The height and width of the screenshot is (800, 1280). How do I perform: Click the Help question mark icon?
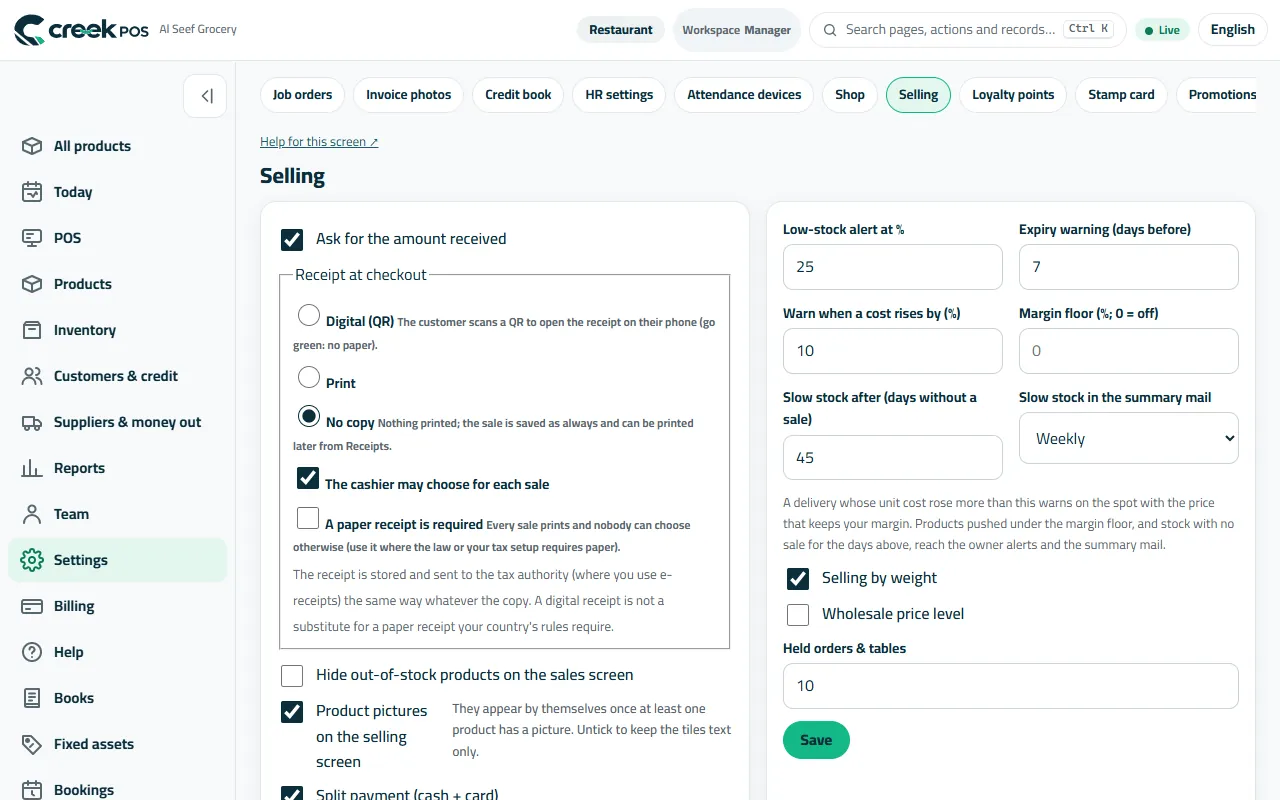[x=32, y=652]
